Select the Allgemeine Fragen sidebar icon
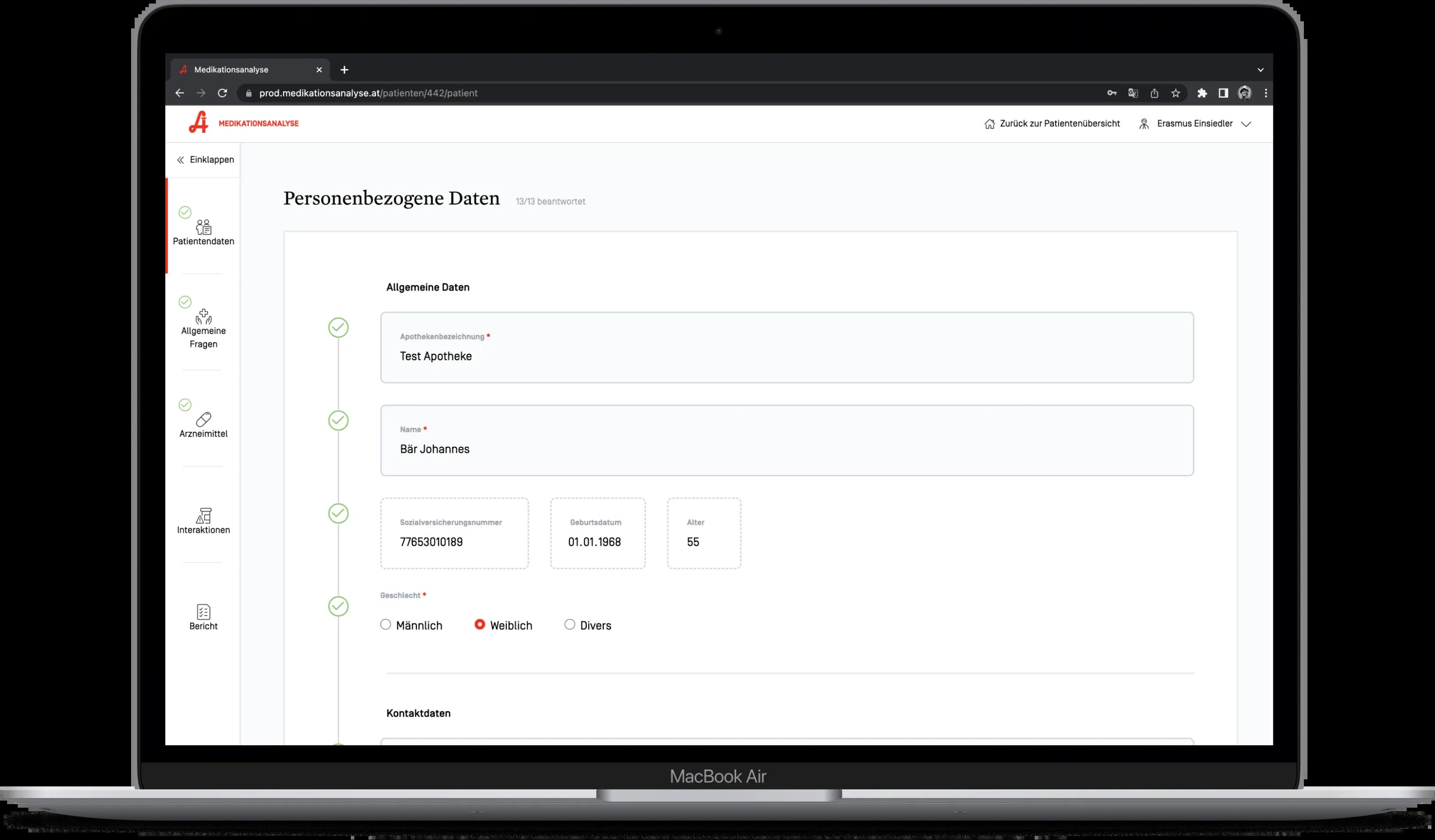 coord(203,317)
